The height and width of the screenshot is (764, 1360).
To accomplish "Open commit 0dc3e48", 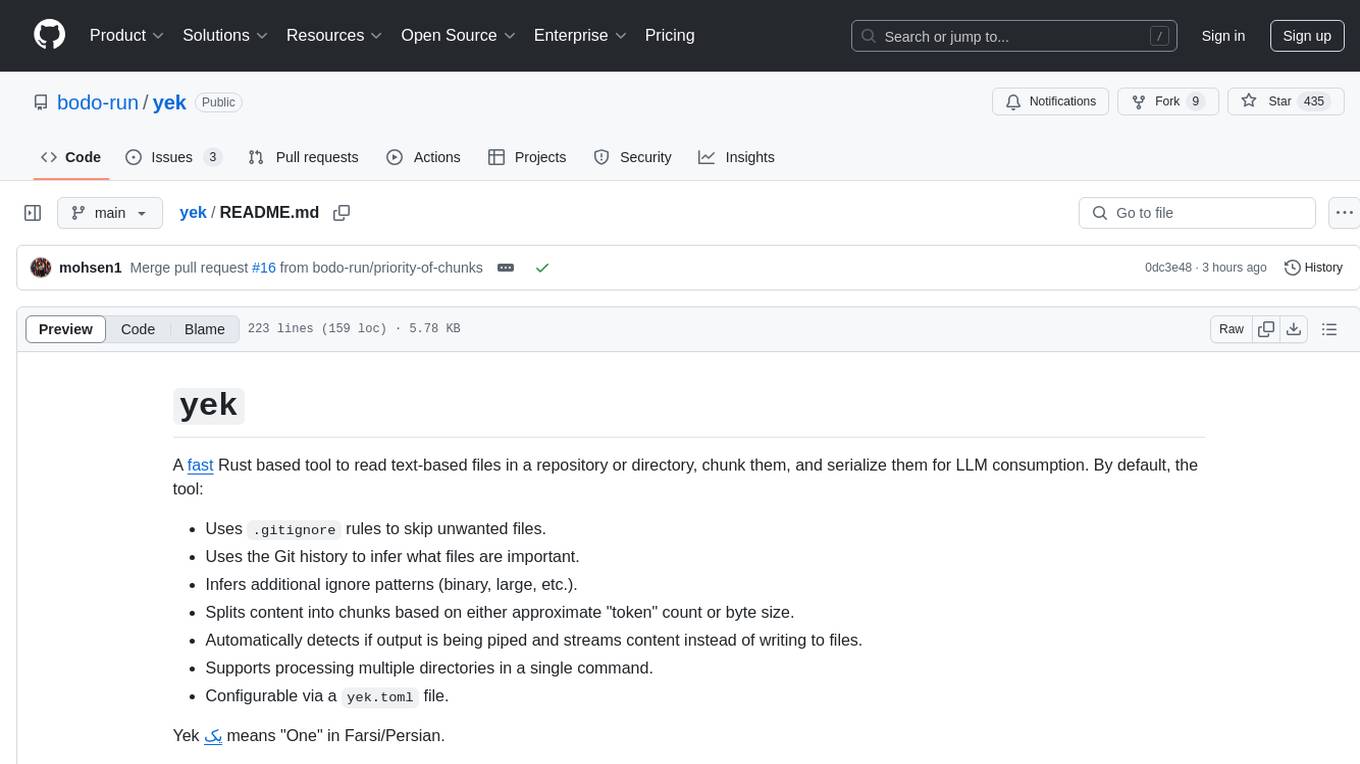I will point(1168,268).
